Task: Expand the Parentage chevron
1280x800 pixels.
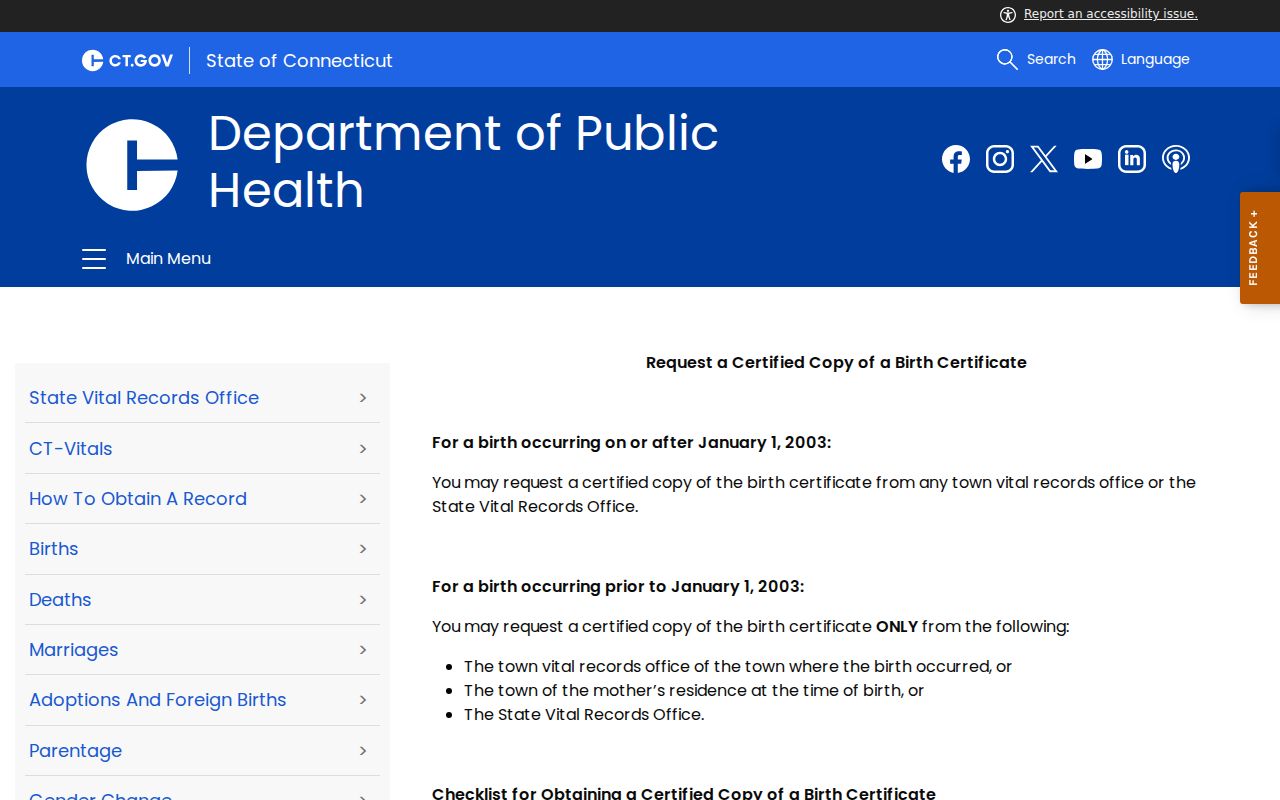Action: [x=363, y=751]
